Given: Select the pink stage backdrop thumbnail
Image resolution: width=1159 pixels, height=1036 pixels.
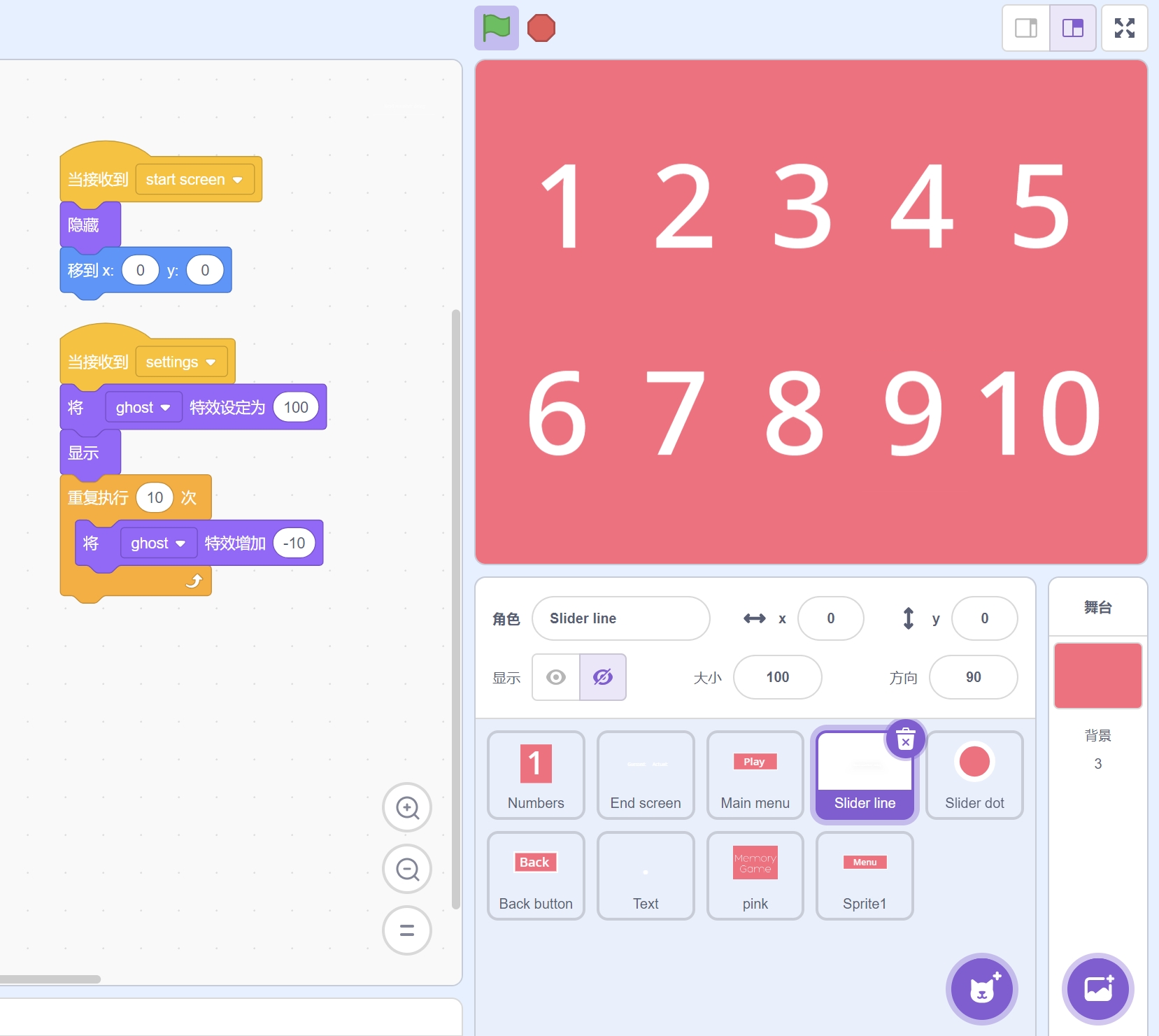Looking at the screenshot, I should point(1097,676).
